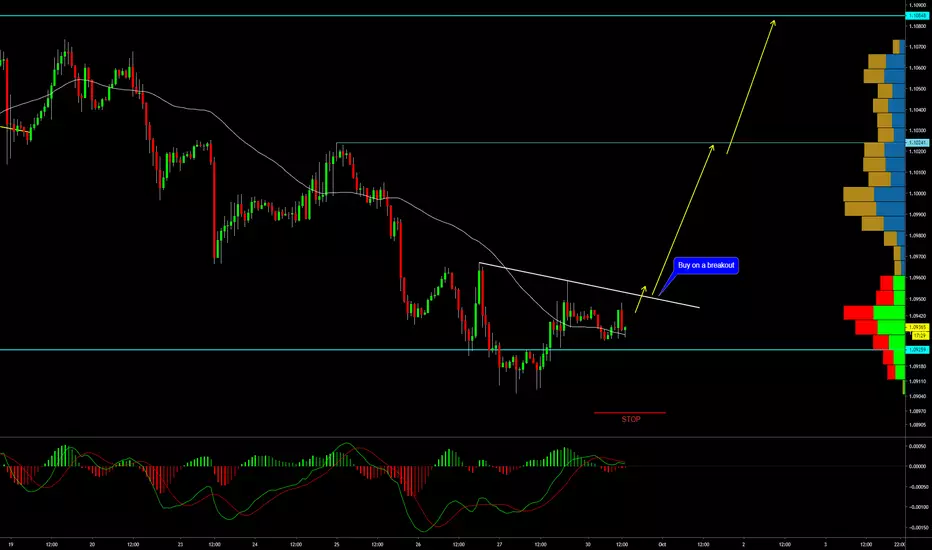Click the -0.00150 MACD scale label

point(918,527)
